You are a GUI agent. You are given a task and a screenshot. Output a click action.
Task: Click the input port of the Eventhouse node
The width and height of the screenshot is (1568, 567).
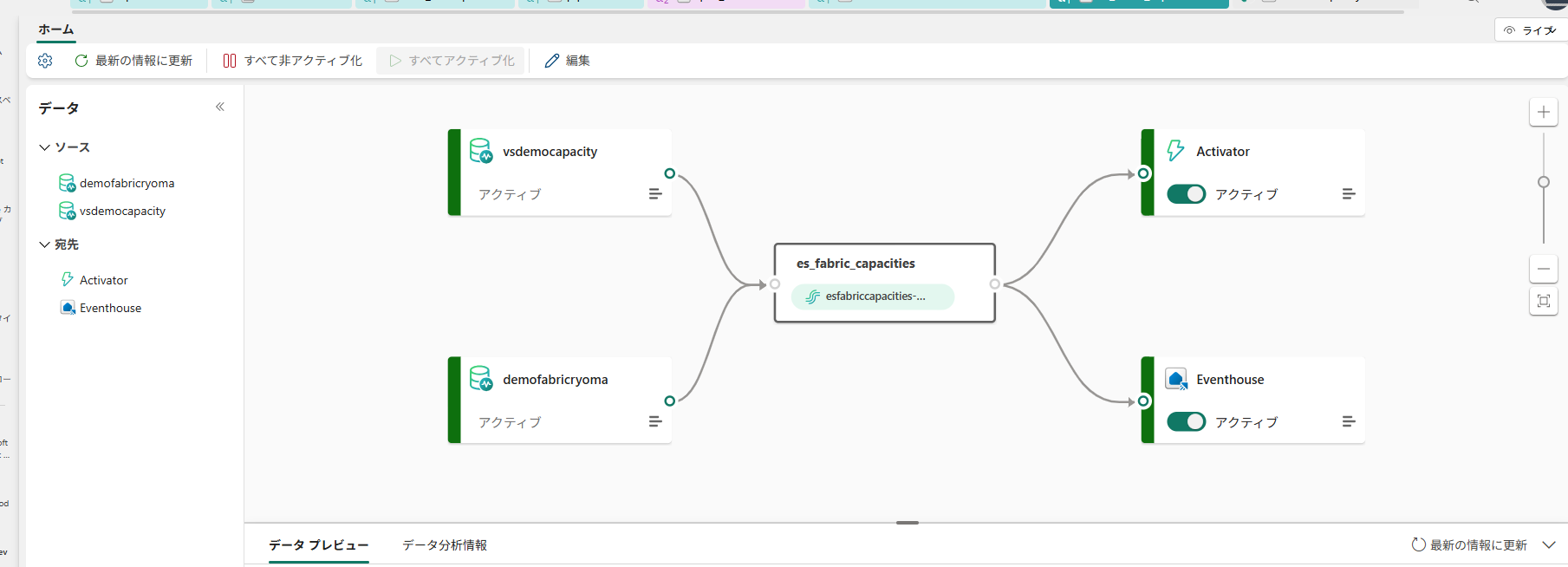1143,401
